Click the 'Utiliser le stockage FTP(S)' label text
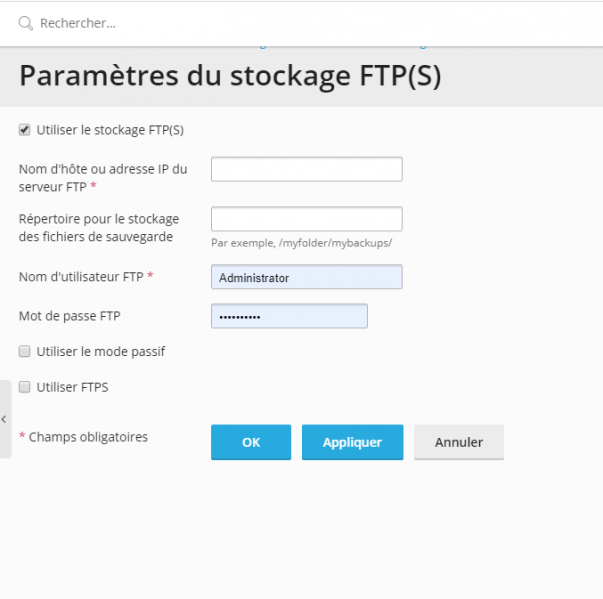 [110, 130]
